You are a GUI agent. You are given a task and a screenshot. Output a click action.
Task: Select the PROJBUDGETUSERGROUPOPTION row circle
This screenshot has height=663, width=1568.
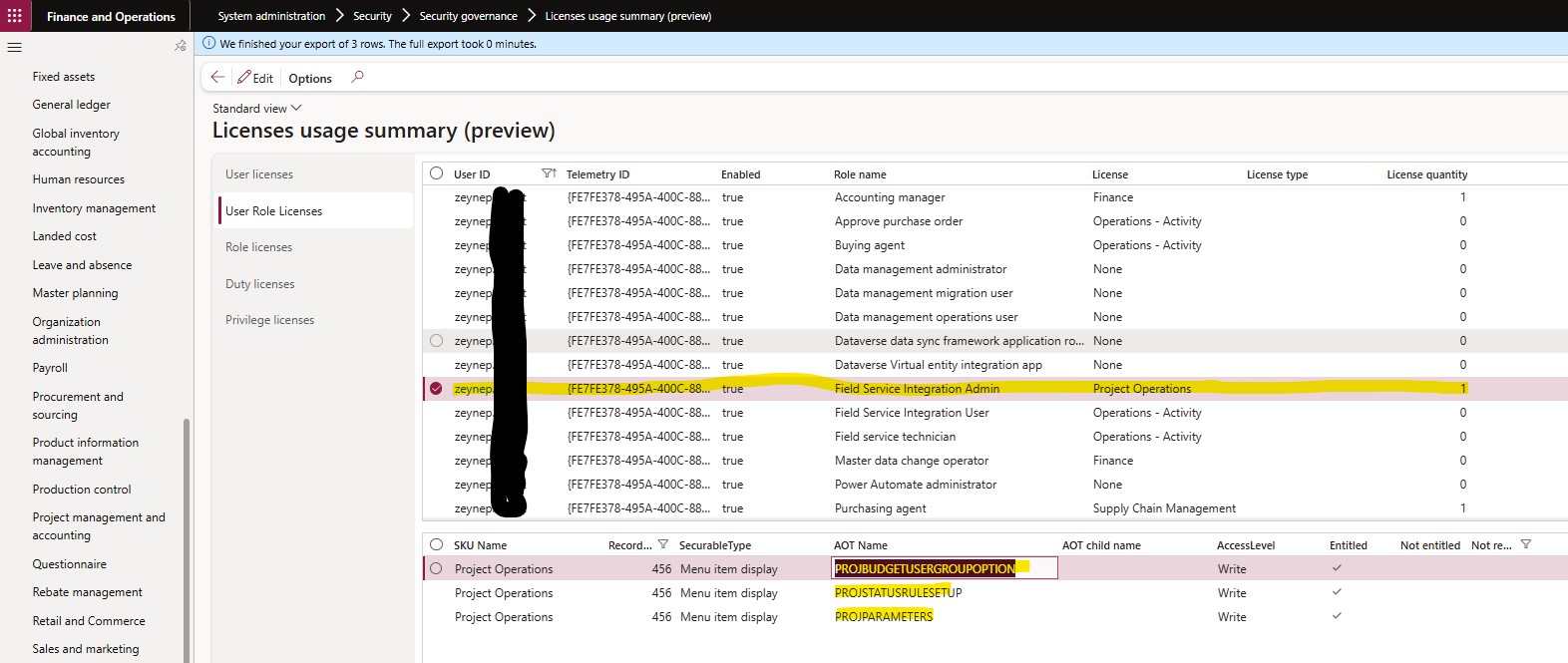[x=436, y=568]
